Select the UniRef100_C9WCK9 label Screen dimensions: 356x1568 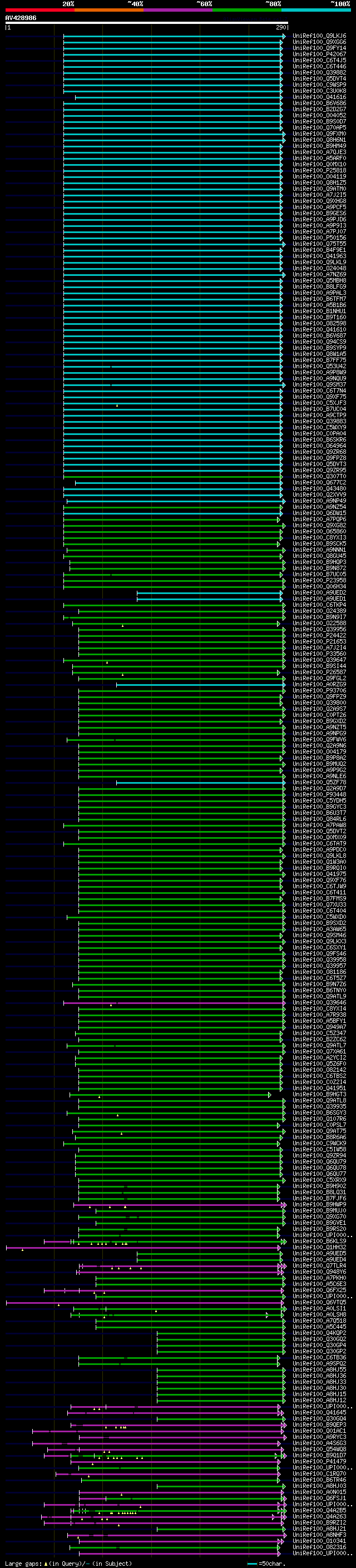point(319,1143)
